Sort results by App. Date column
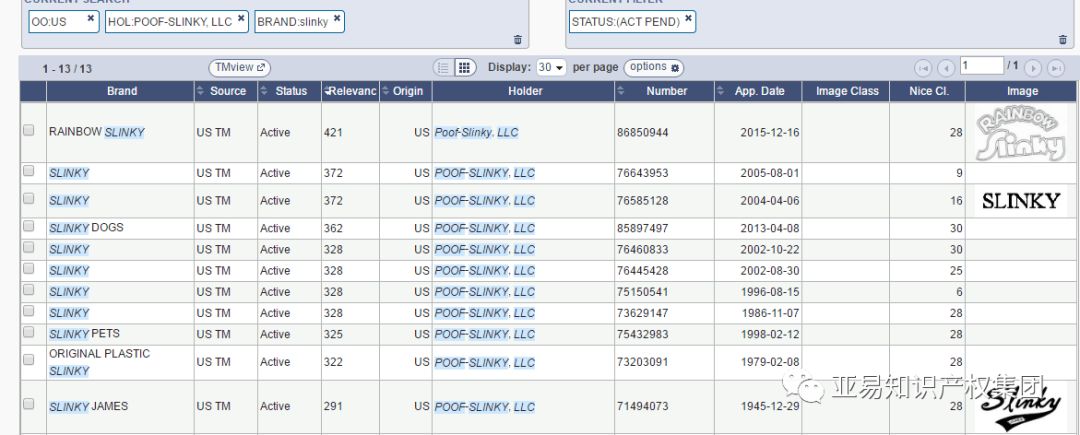The width and height of the screenshot is (1080, 435). (x=759, y=91)
